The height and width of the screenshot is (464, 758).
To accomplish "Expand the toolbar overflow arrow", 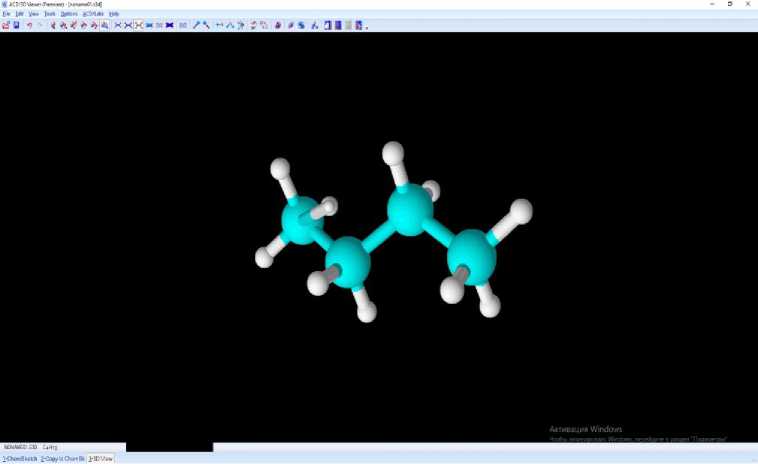I will tap(367, 27).
